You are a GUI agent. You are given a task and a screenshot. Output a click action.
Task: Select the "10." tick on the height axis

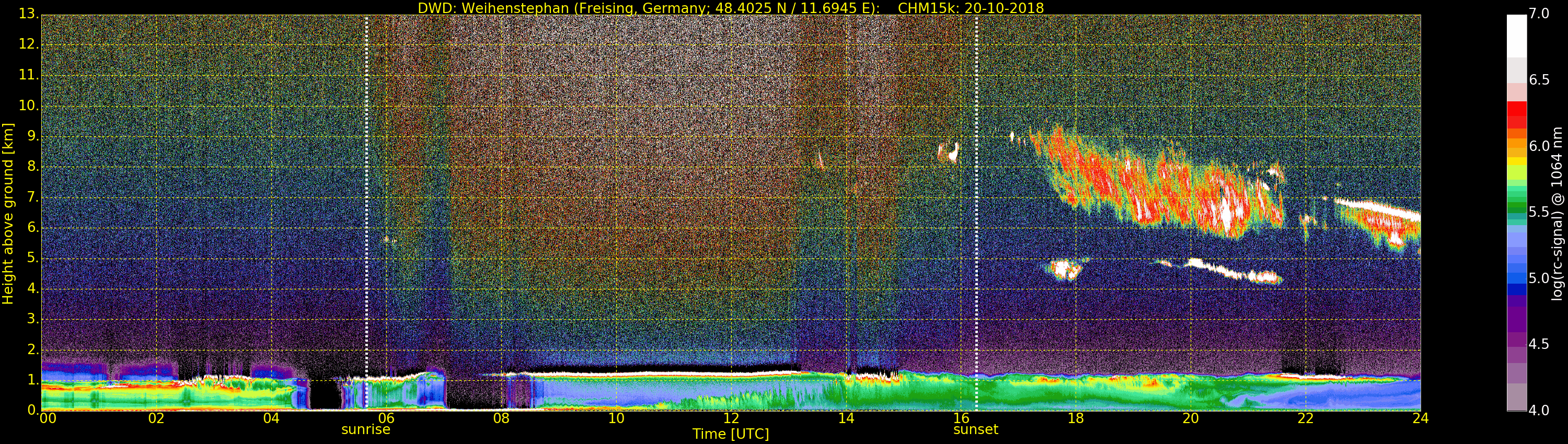pos(29,107)
